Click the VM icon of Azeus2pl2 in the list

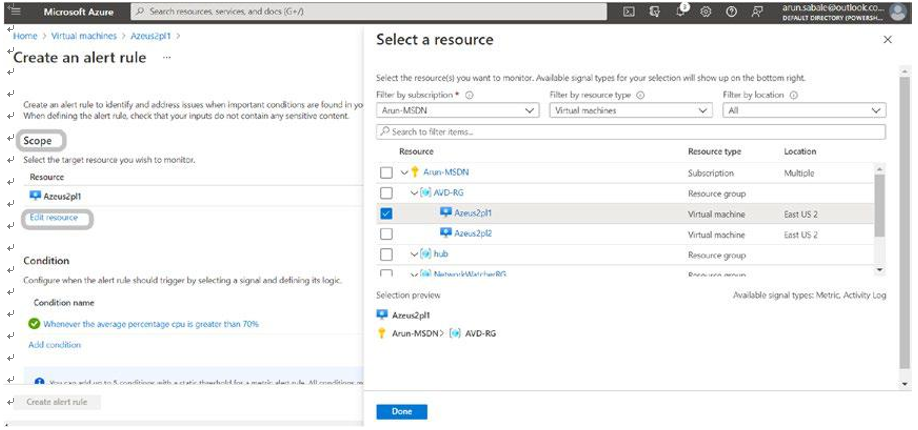point(446,233)
